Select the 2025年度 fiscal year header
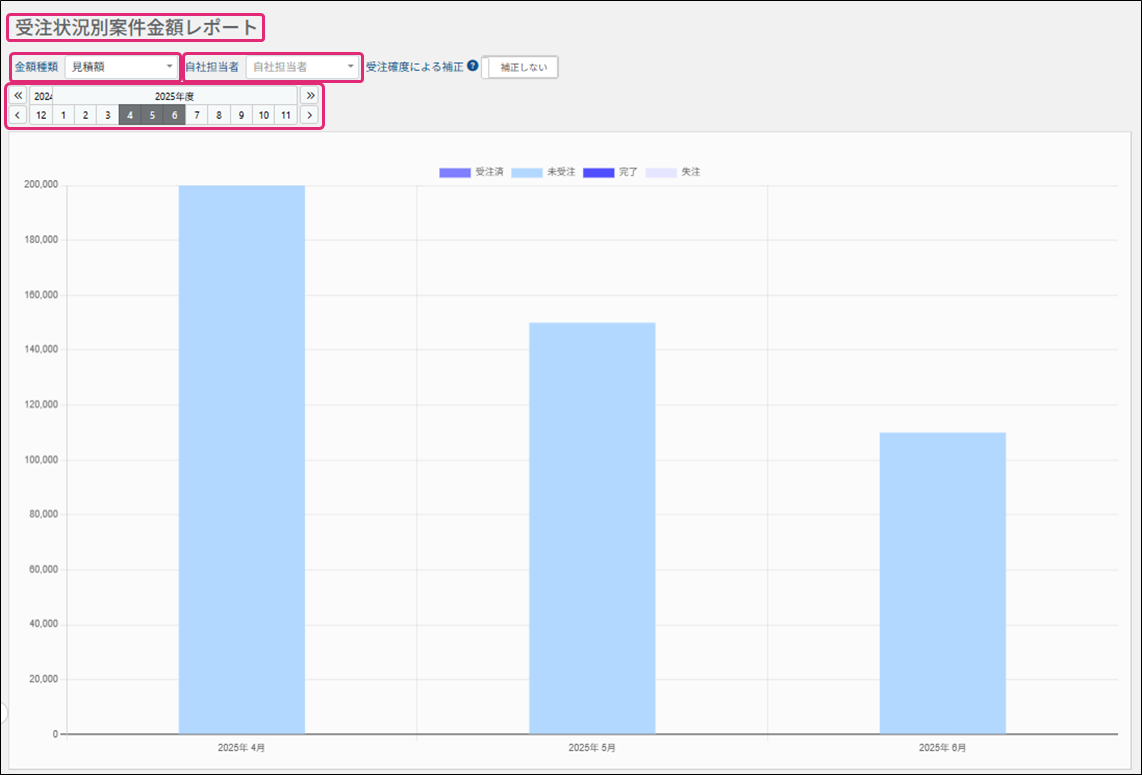Image resolution: width=1142 pixels, height=775 pixels. [x=174, y=96]
